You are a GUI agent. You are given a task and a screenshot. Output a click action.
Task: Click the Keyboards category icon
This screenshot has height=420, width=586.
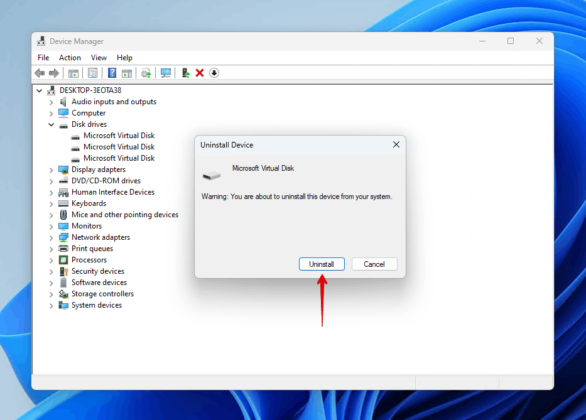[64, 204]
